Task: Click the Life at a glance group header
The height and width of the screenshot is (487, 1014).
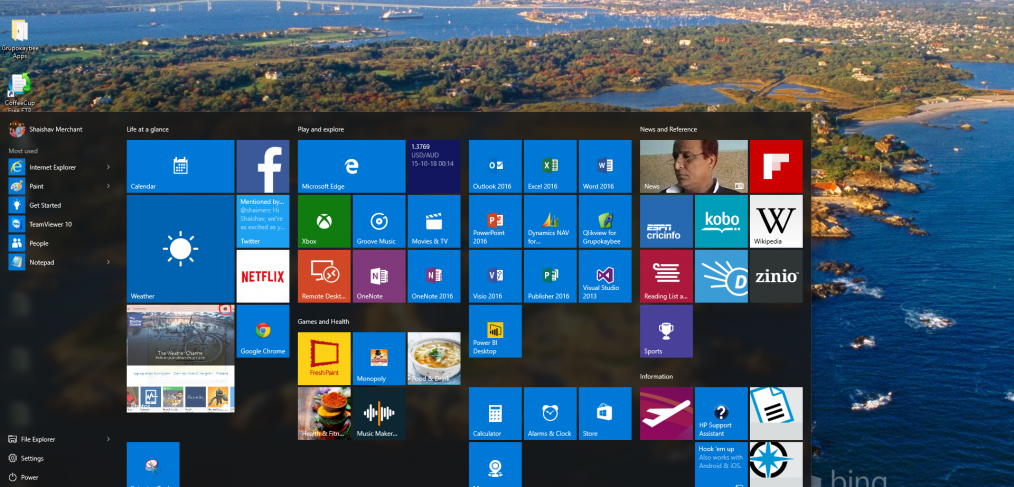Action: tap(147, 129)
